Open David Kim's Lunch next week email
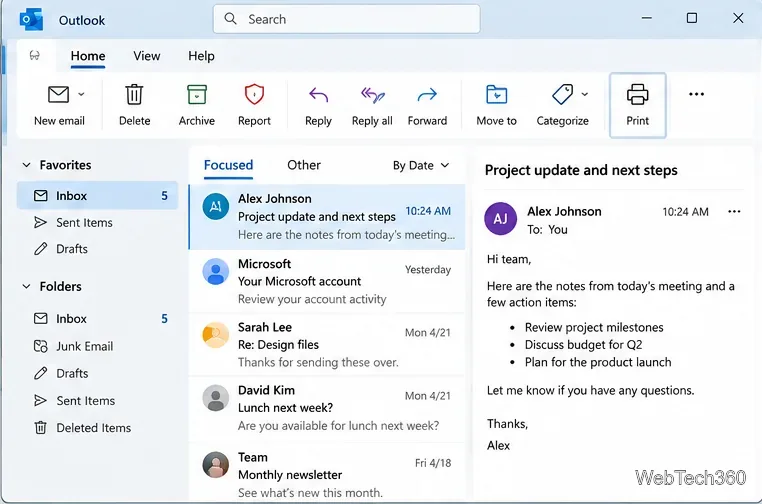762x504 pixels. [327, 408]
